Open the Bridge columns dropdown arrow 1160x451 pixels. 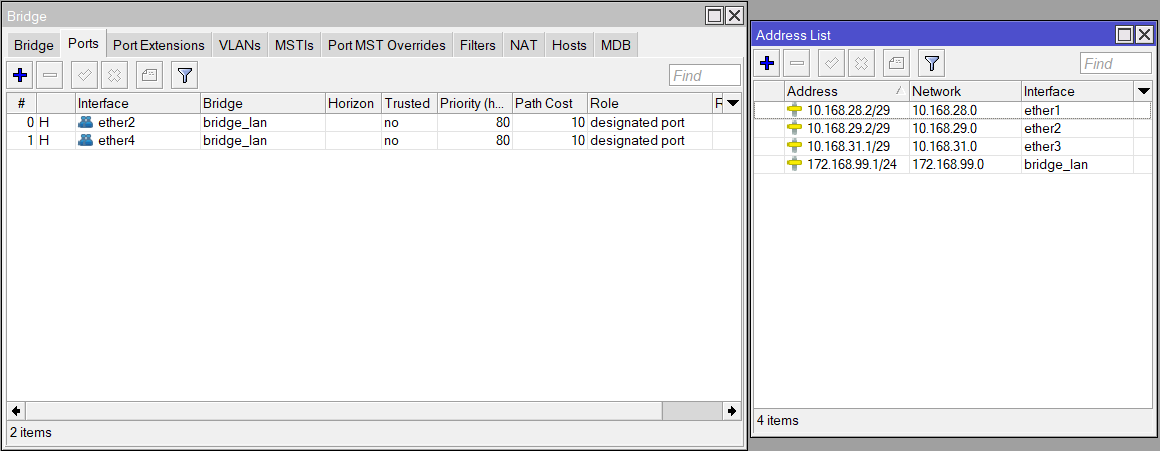pos(732,103)
